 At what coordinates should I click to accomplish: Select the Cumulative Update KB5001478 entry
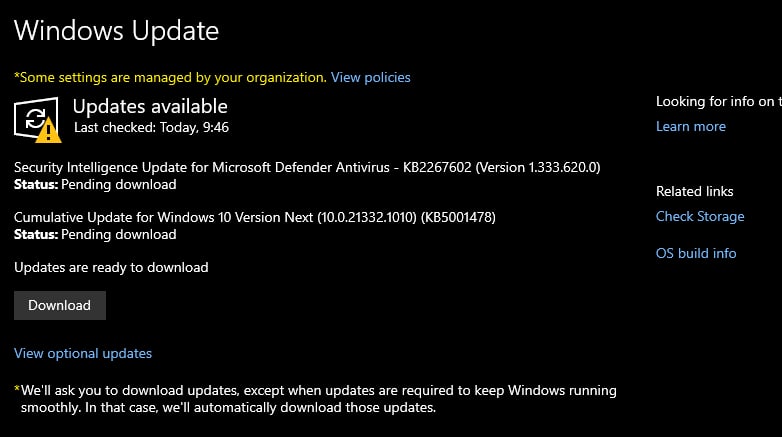[255, 218]
